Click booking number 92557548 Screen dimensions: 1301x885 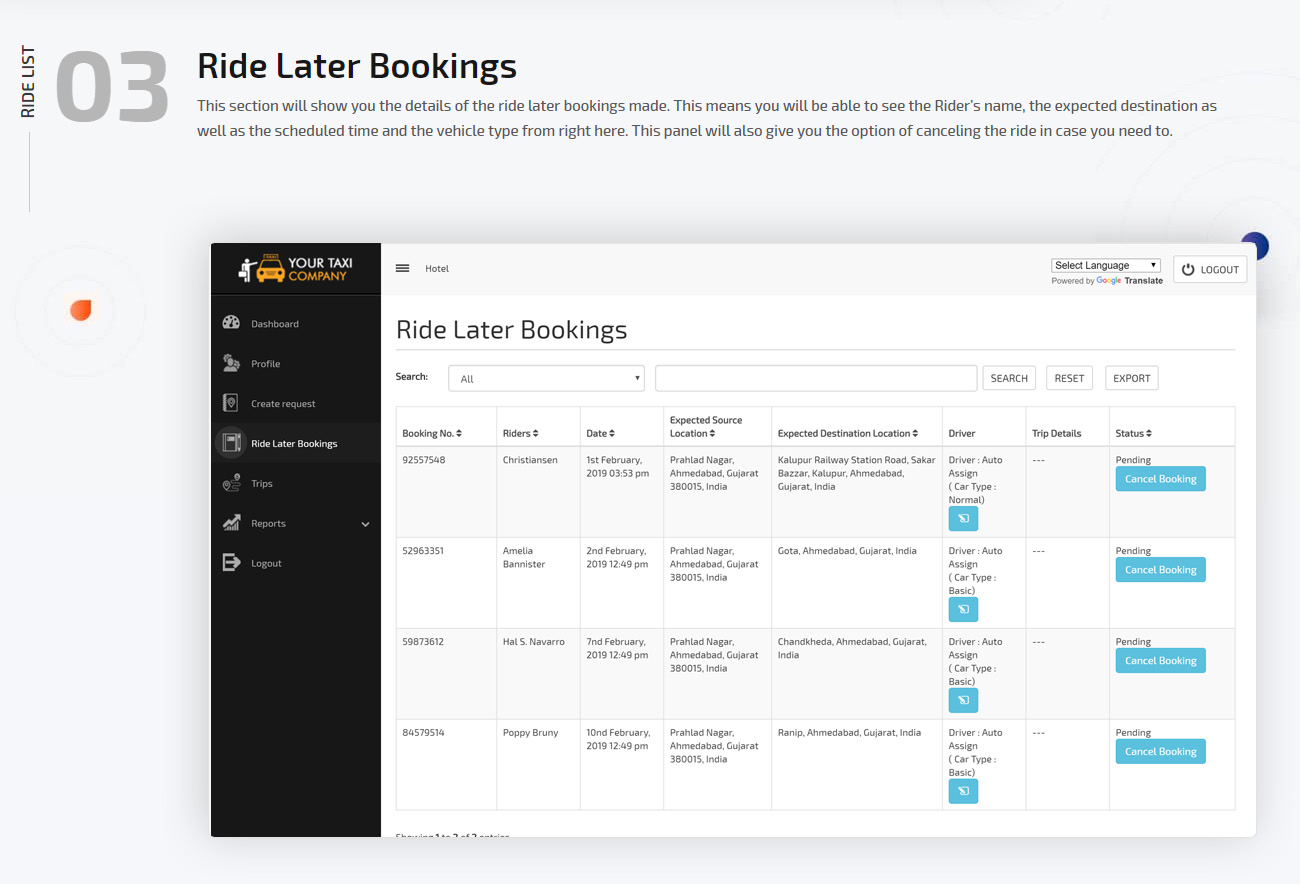[x=424, y=460]
